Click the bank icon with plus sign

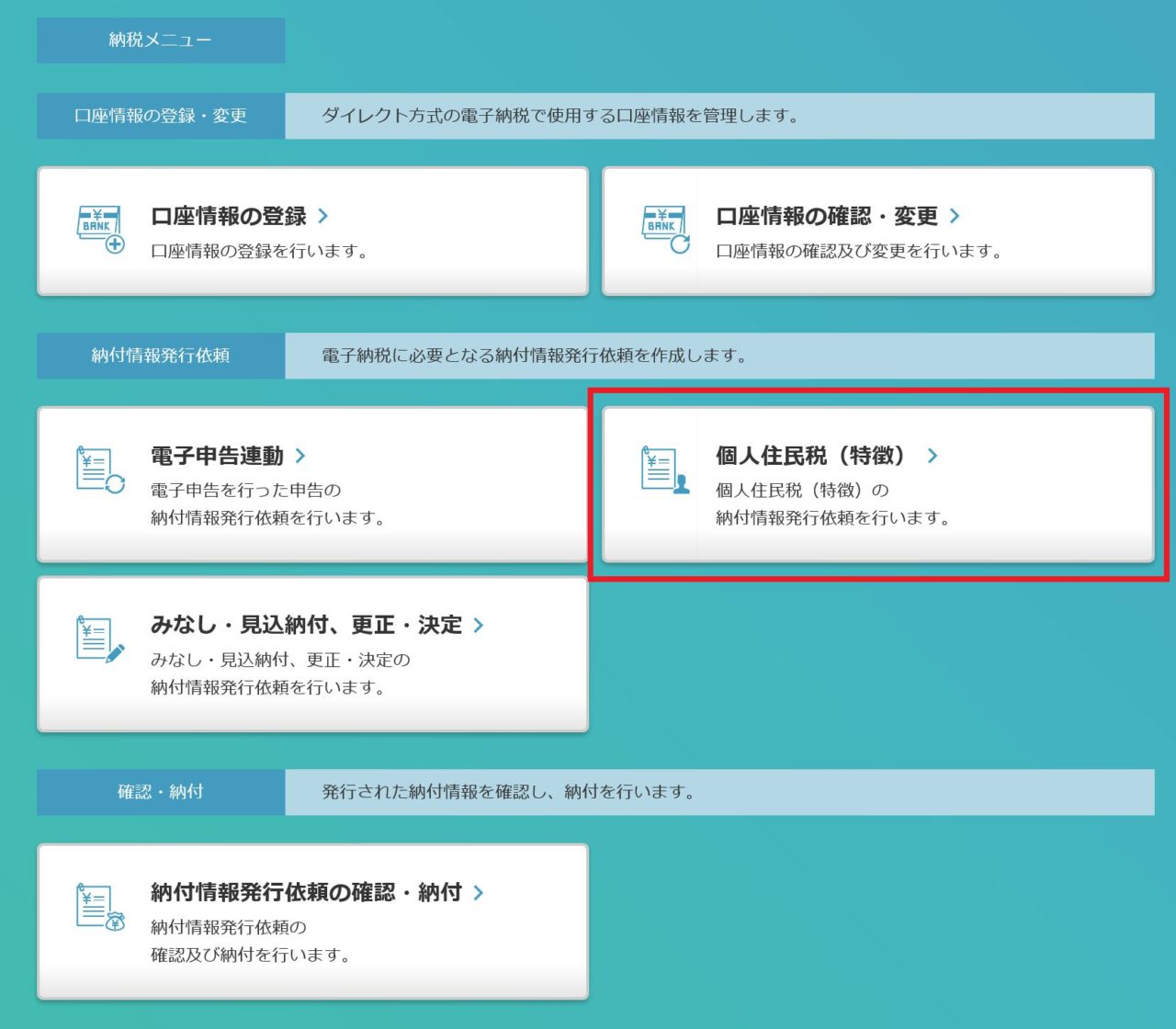(100, 230)
